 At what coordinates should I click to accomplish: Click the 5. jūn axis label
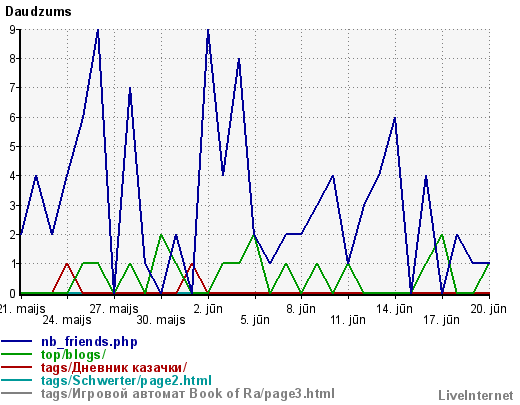(x=255, y=320)
